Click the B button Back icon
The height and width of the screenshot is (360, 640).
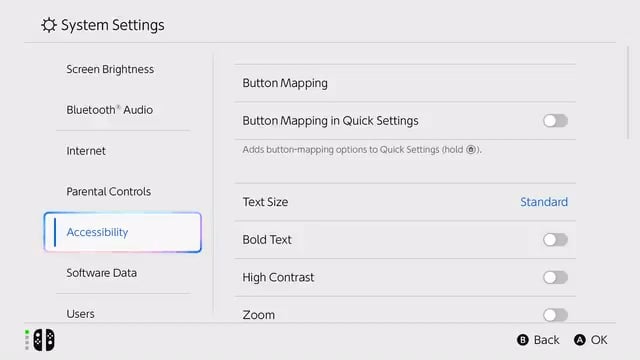(522, 340)
